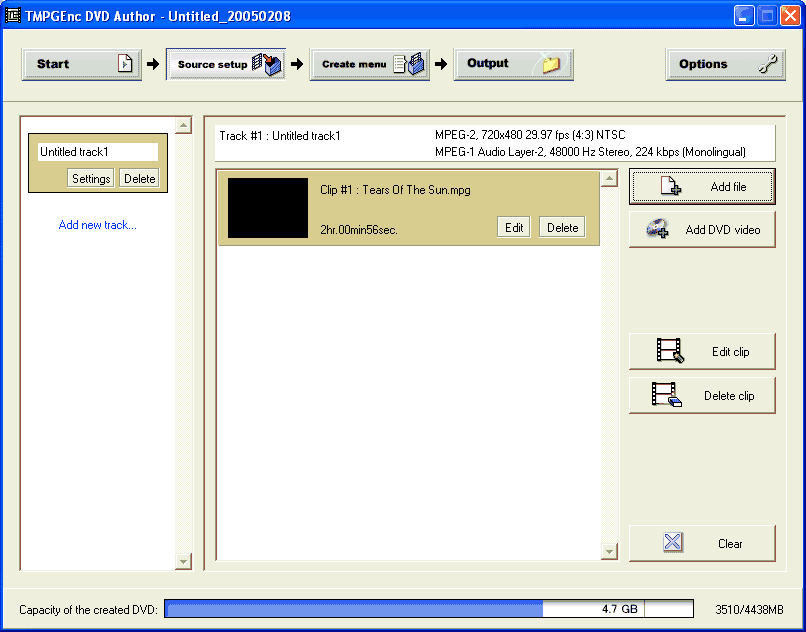The height and width of the screenshot is (632, 806).
Task: Click the clip duration 2hr.00min56sec.
Action: pyautogui.click(x=359, y=230)
